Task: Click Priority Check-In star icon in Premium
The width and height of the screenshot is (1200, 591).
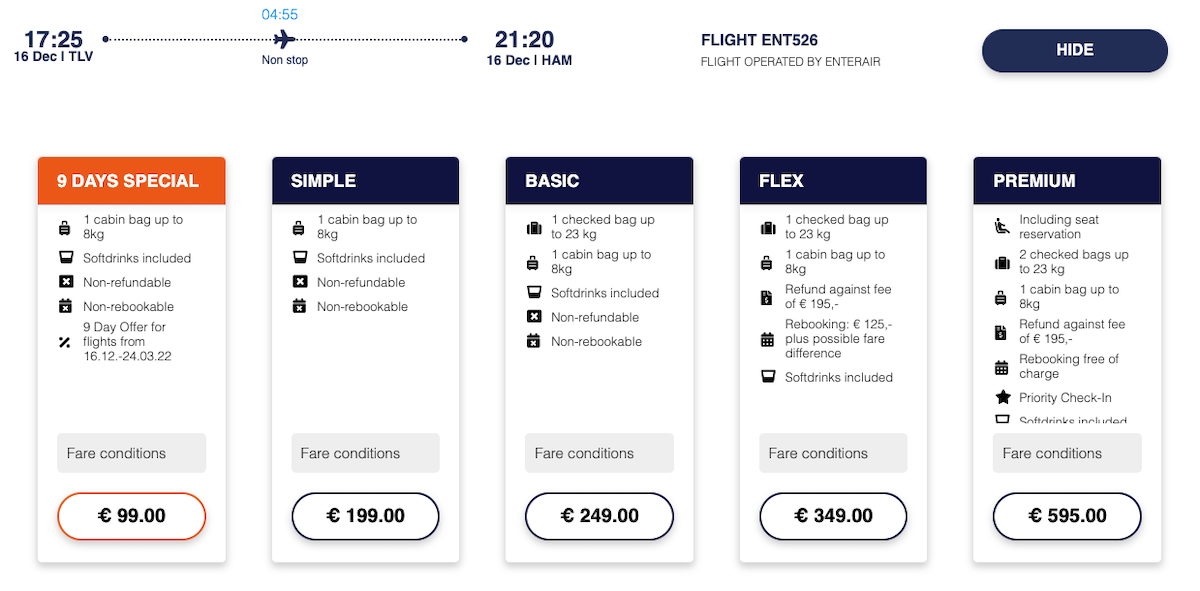Action: 1001,397
